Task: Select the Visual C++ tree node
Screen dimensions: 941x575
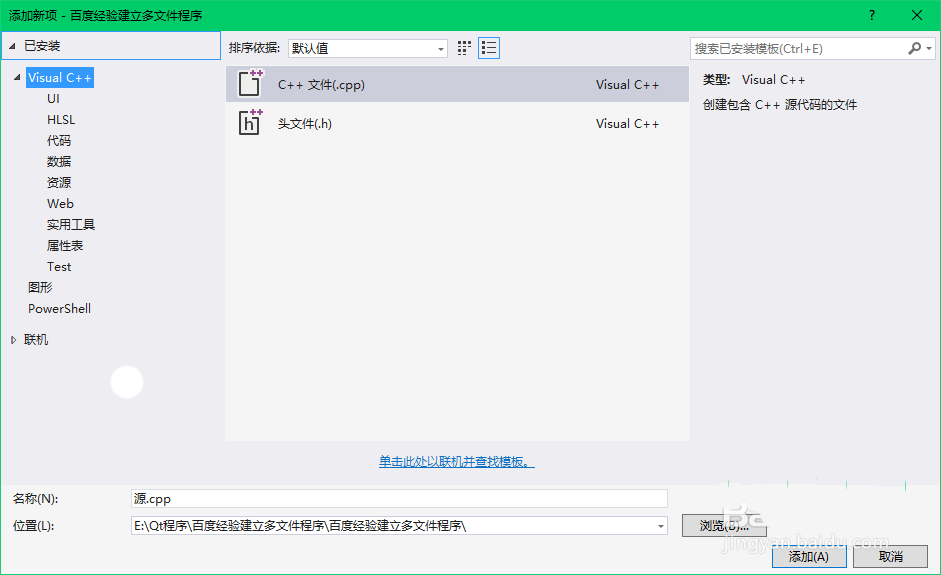Action: click(59, 78)
